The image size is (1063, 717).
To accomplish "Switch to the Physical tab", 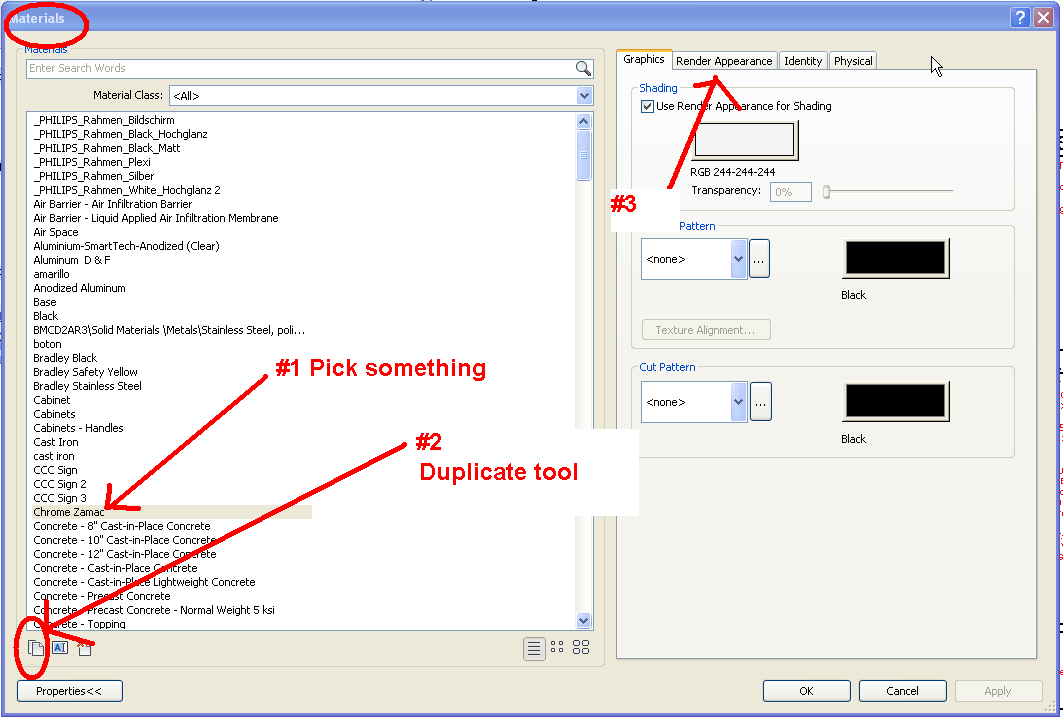I will (x=853, y=61).
